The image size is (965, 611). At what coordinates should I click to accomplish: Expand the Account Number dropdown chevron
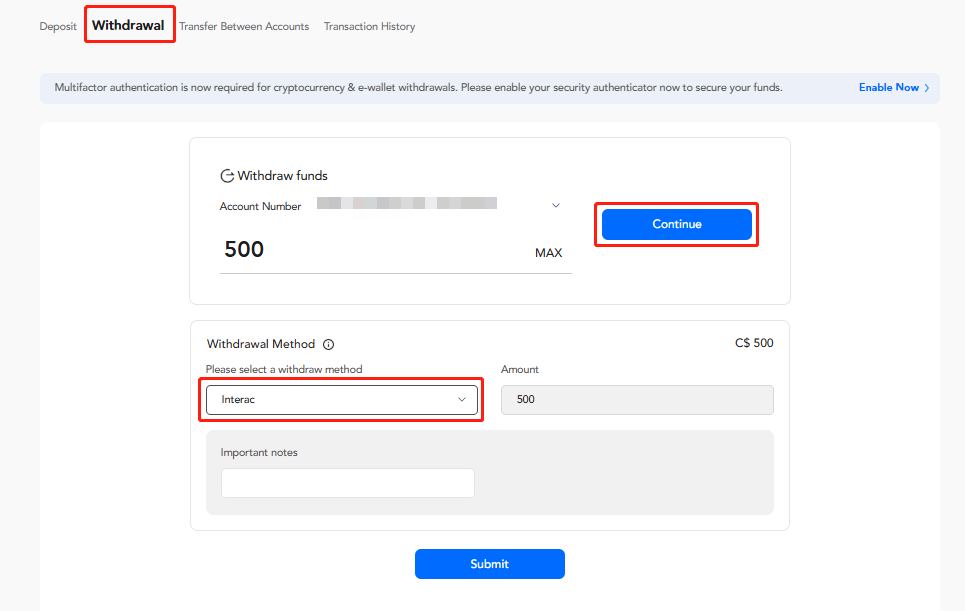coord(556,206)
